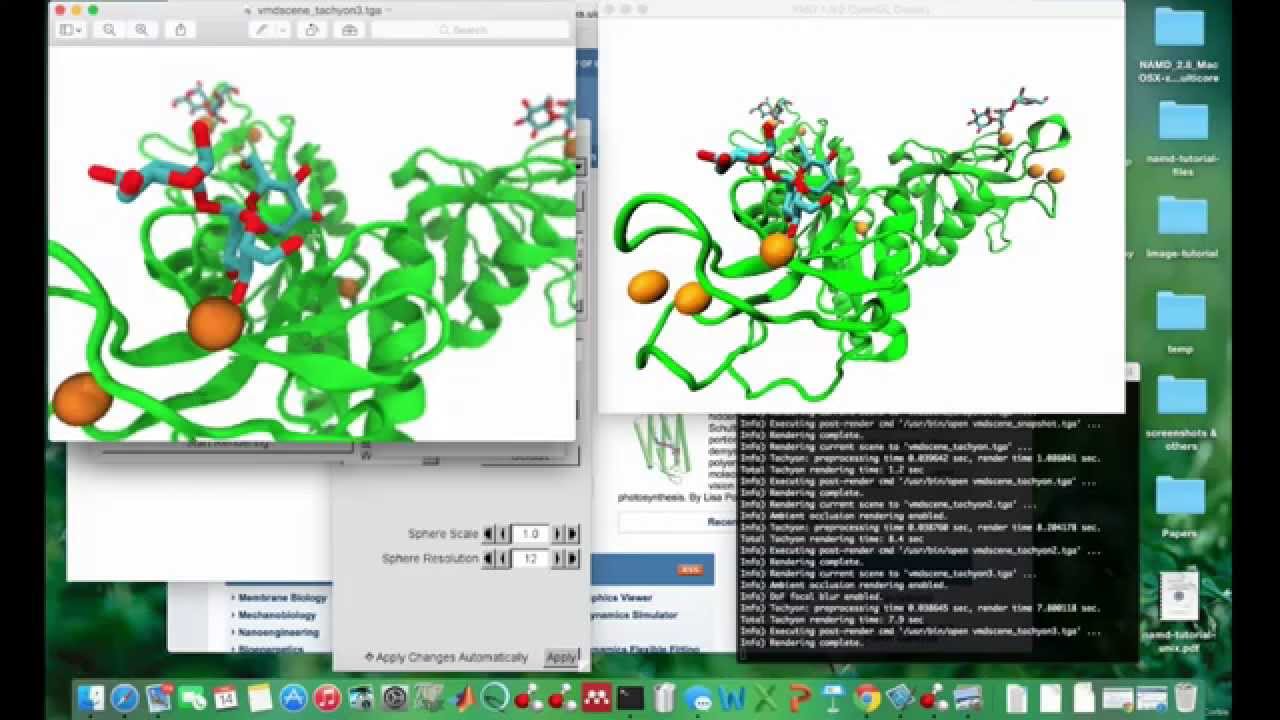This screenshot has height=720, width=1280.
Task: Increase Sphere Resolution by large step
Action: [572, 559]
